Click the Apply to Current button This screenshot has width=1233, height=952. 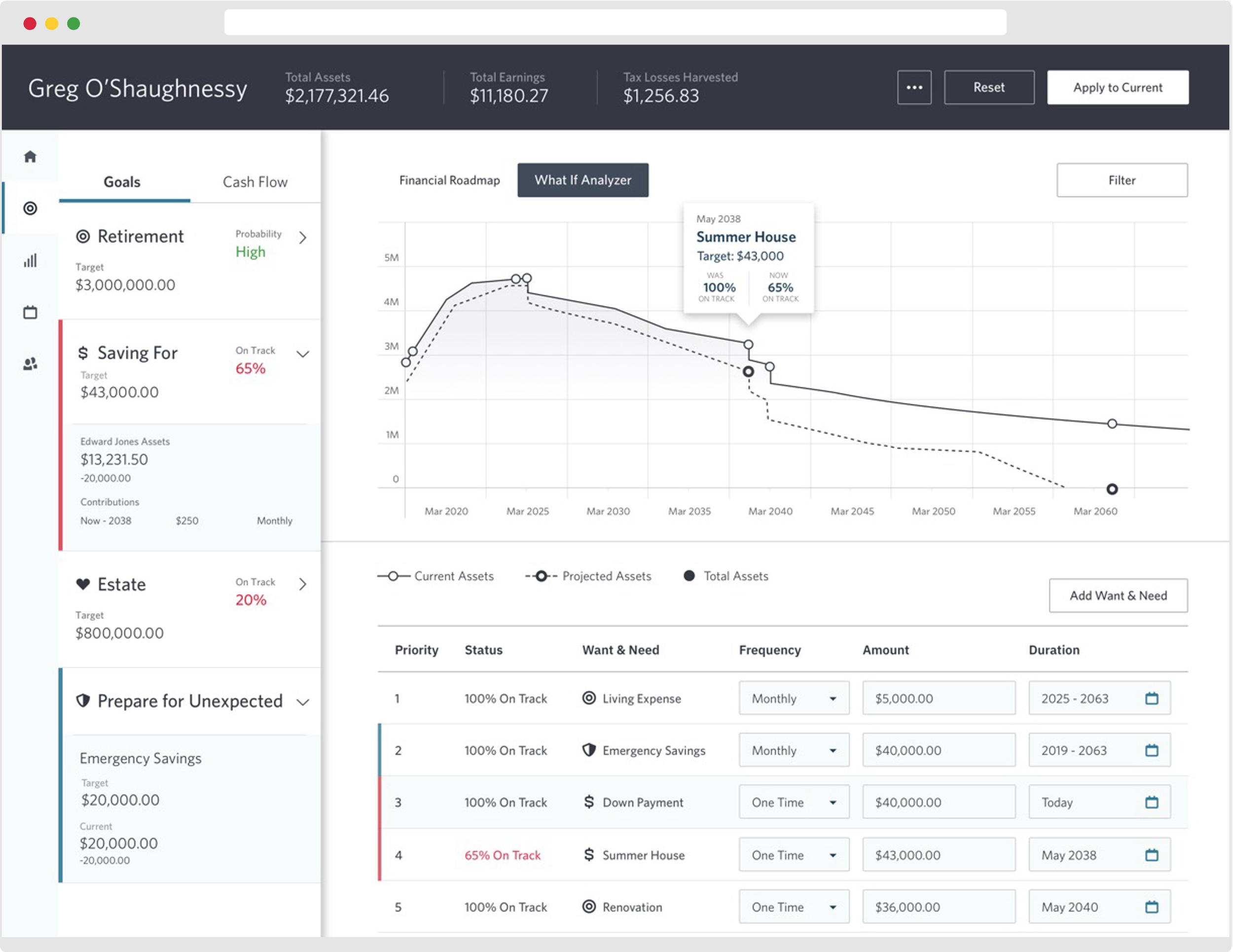point(1117,87)
